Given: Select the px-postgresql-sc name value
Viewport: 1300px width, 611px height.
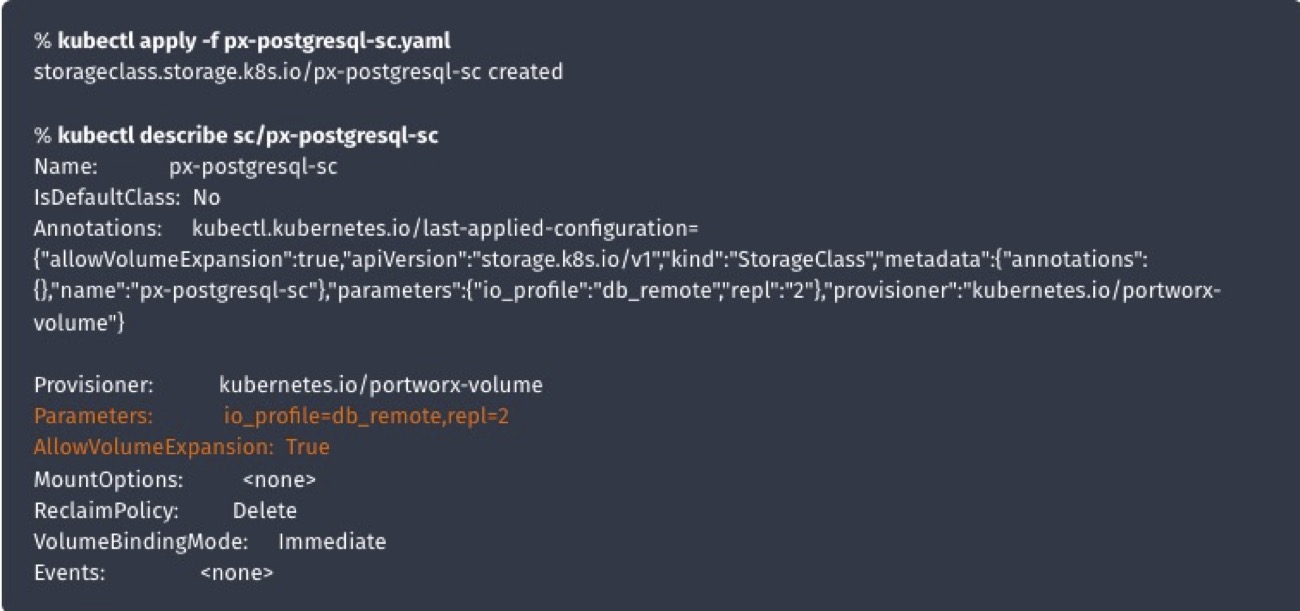Looking at the screenshot, I should pos(253,167).
